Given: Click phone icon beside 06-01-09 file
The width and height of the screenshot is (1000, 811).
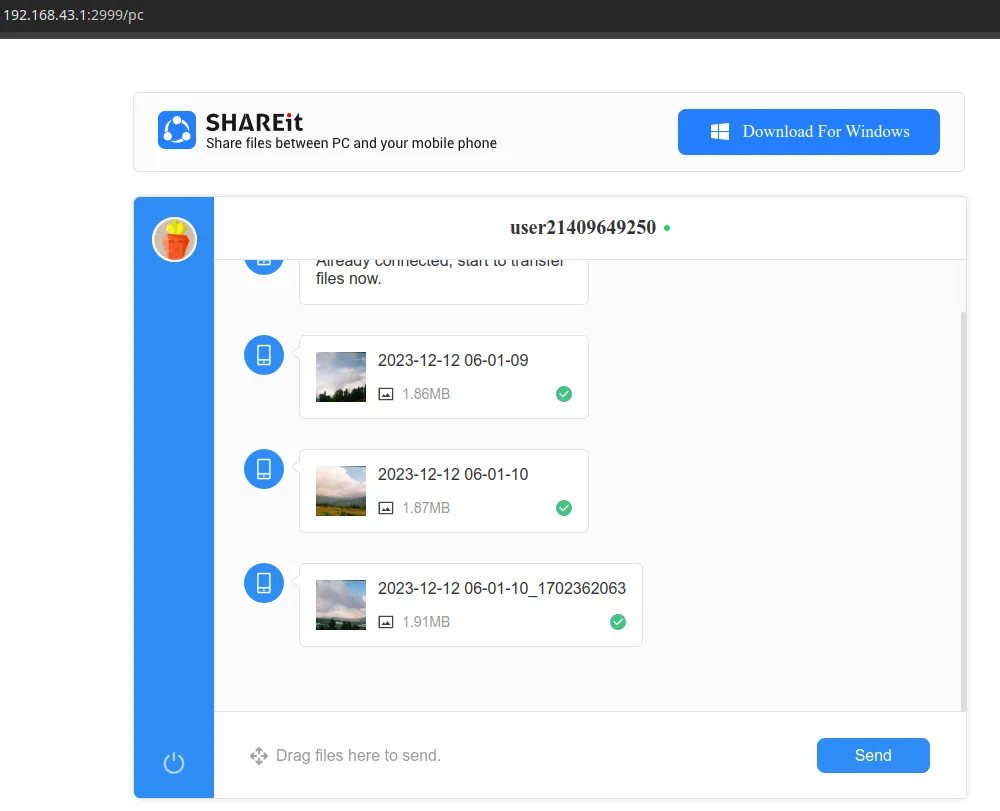Looking at the screenshot, I should point(264,355).
